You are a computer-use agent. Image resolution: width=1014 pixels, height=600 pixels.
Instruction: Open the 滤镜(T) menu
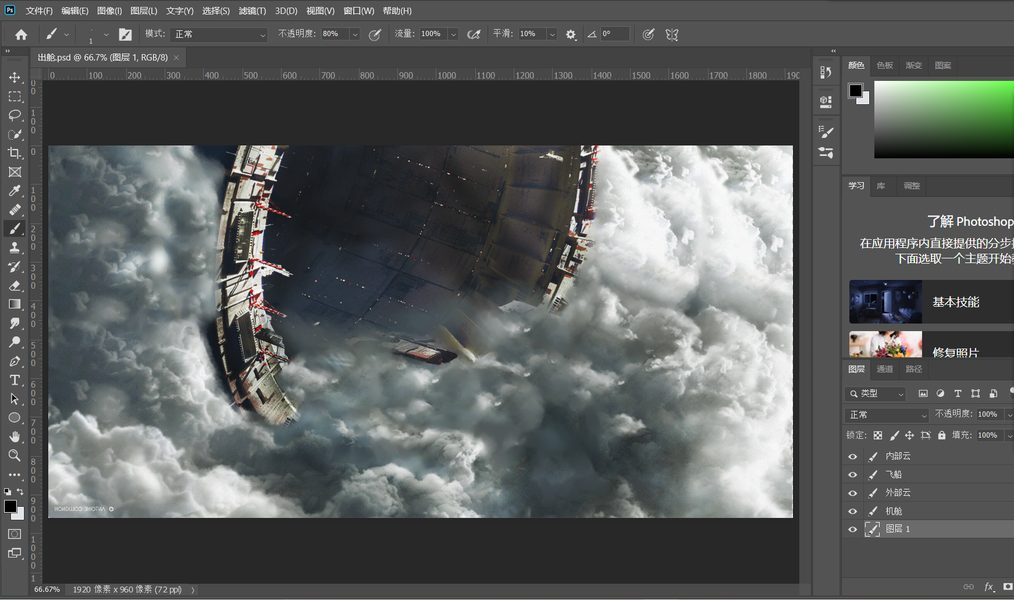pos(252,11)
